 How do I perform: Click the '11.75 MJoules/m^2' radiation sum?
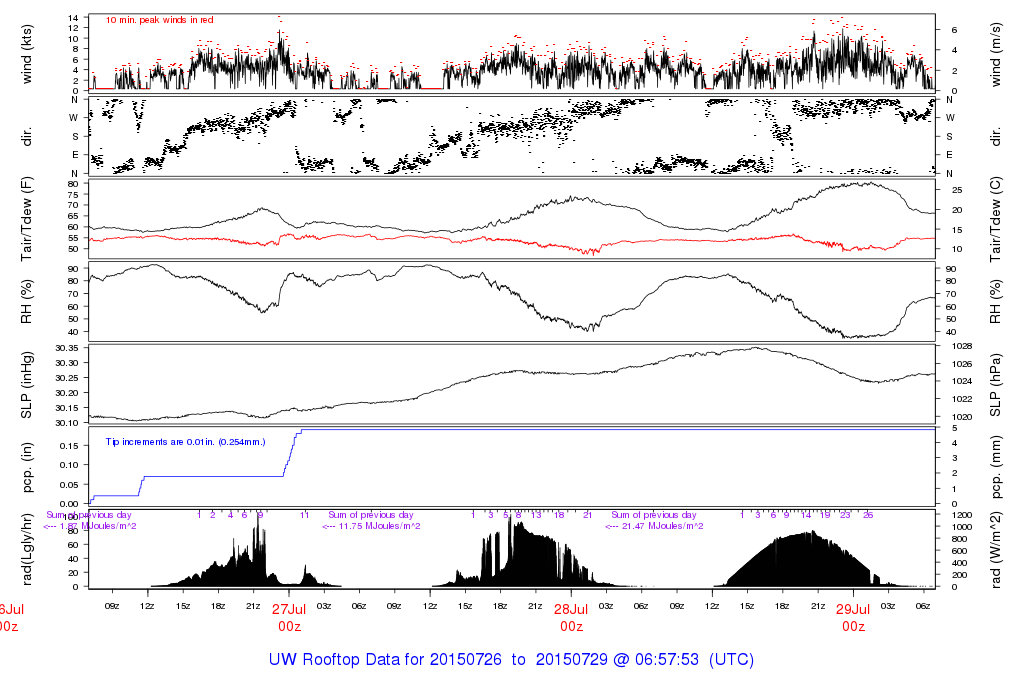click(379, 526)
